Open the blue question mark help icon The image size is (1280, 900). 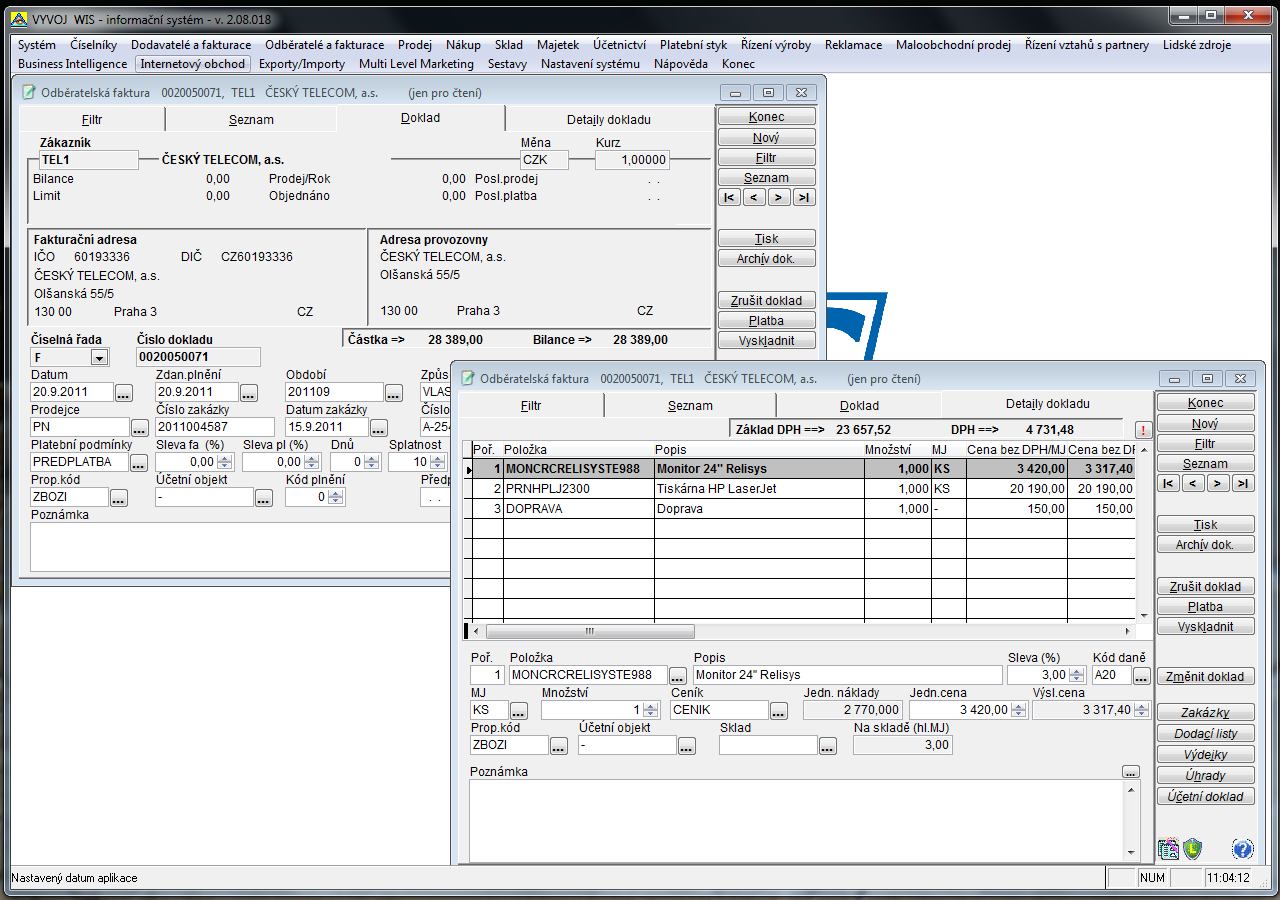[x=1243, y=850]
